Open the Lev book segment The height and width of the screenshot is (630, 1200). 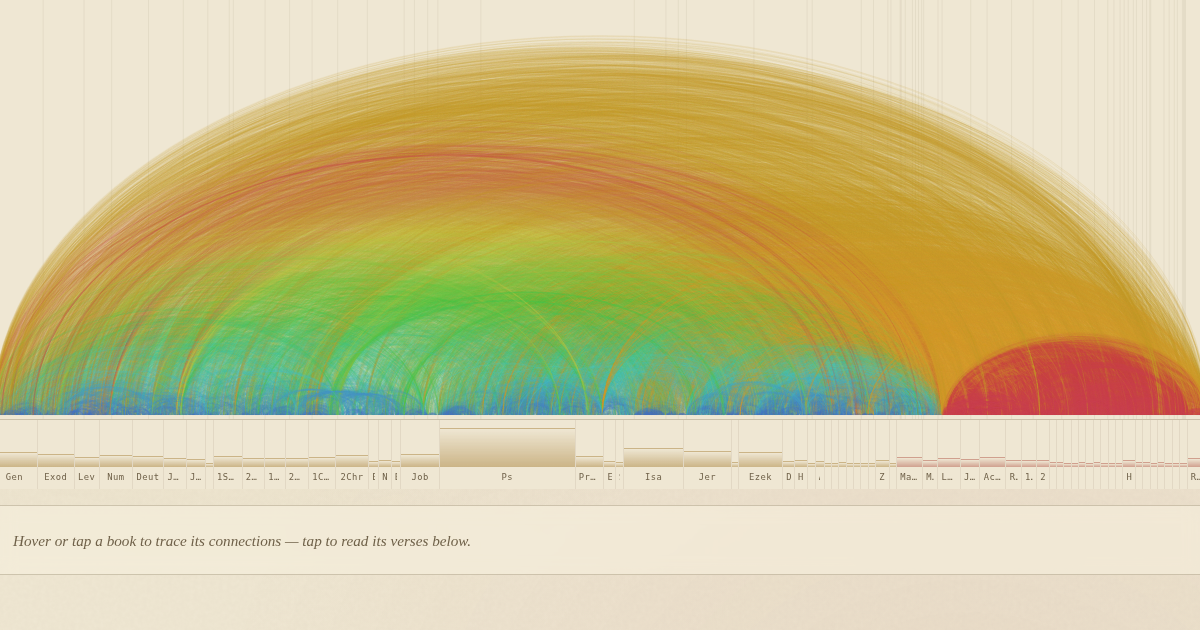[x=87, y=454]
